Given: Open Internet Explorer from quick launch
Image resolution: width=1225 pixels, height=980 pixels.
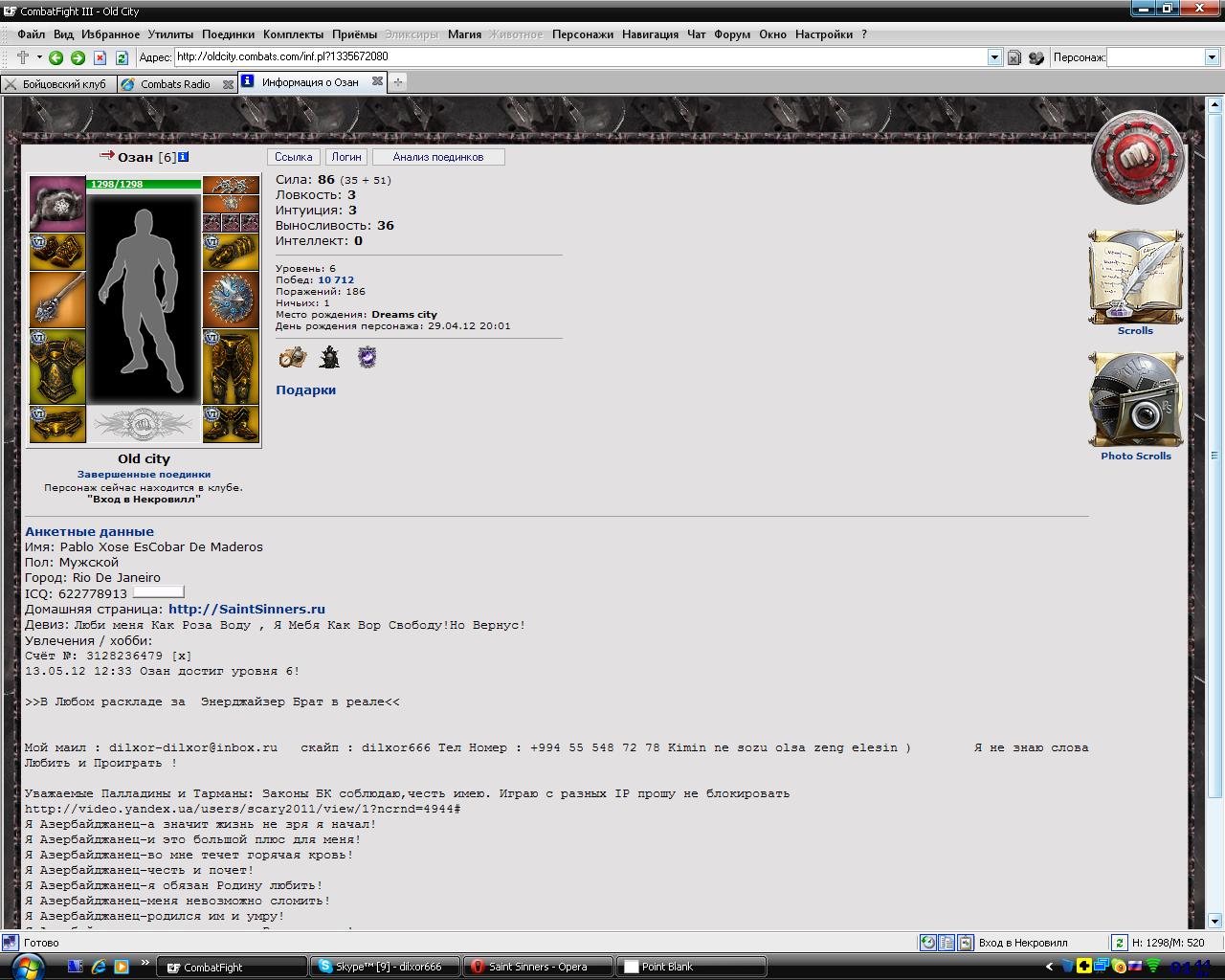Looking at the screenshot, I should pos(98,968).
